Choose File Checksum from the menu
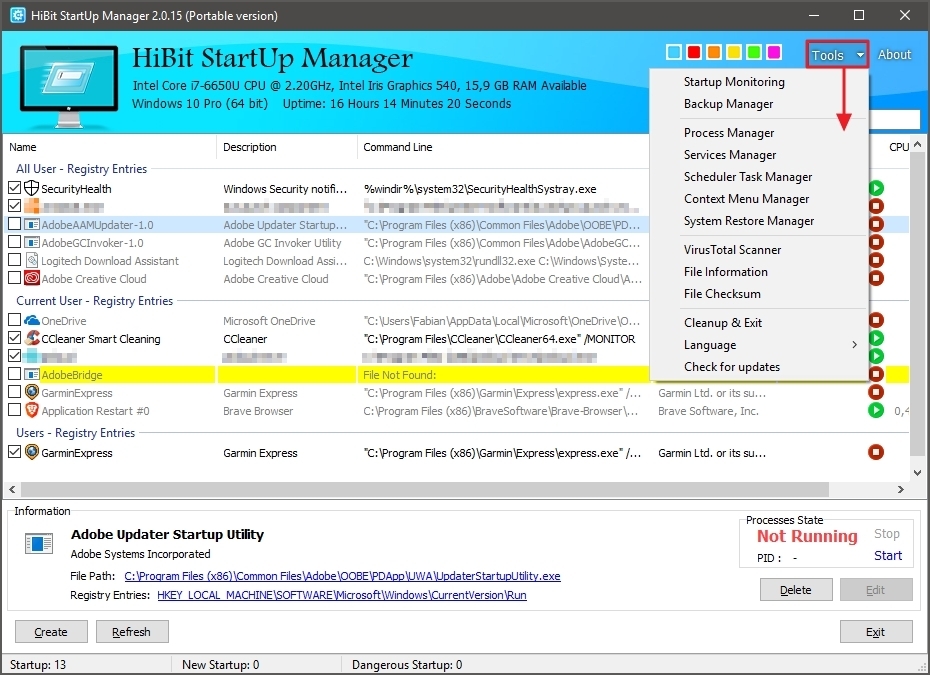This screenshot has height=675, width=930. [759, 294]
